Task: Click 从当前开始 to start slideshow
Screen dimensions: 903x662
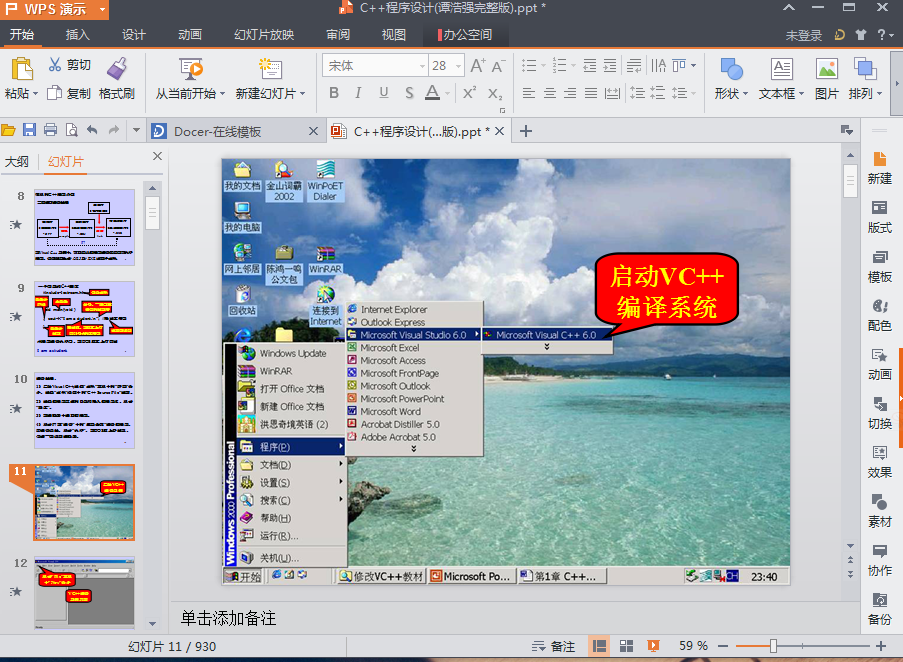Action: point(189,93)
